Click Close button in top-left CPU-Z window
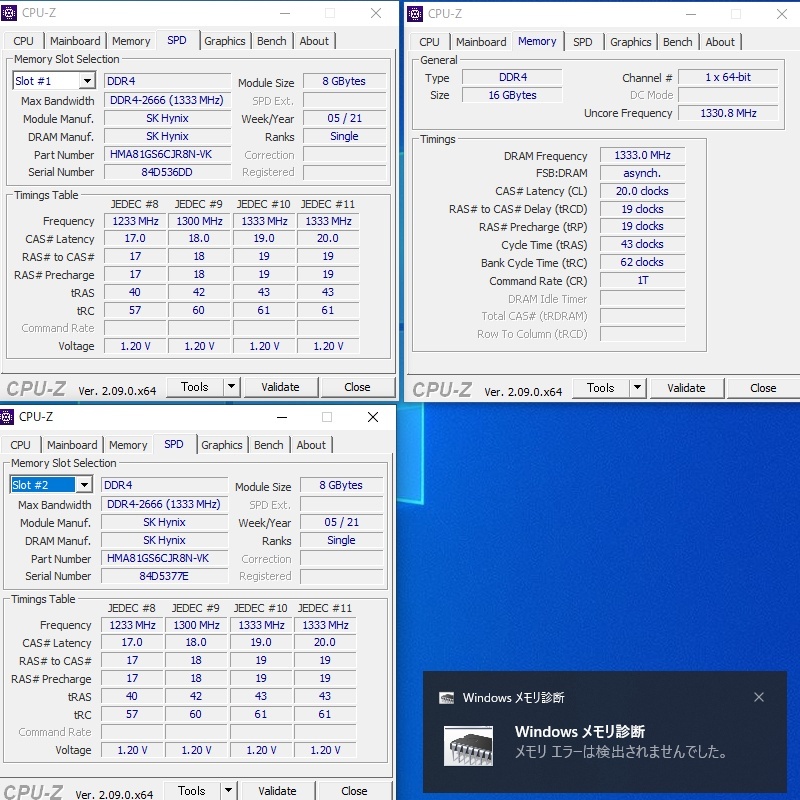The image size is (800, 800). click(357, 387)
